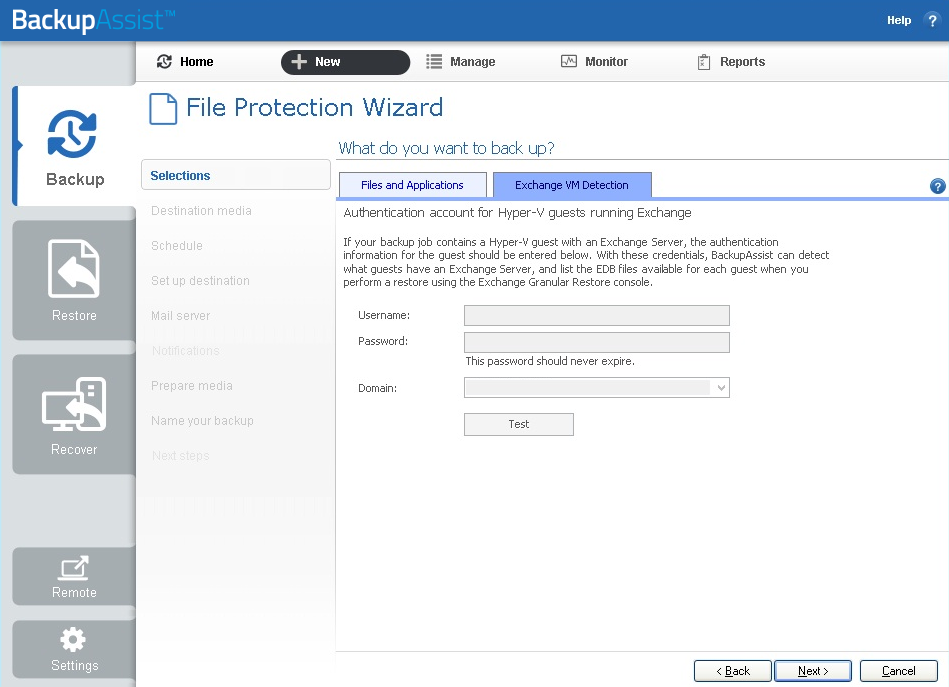Open the Manage menu
949x687 pixels.
473,62
